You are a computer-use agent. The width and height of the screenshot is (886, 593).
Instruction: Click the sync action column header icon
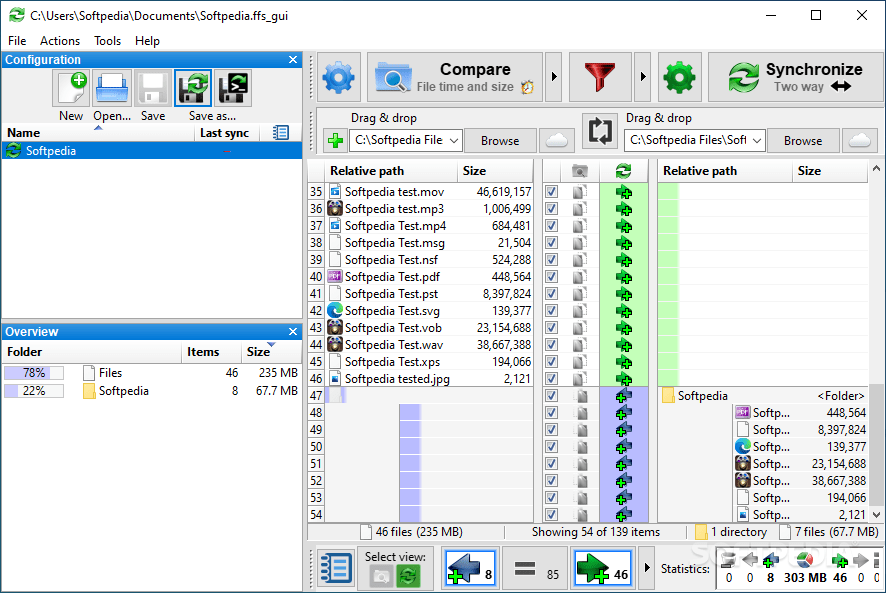point(623,171)
